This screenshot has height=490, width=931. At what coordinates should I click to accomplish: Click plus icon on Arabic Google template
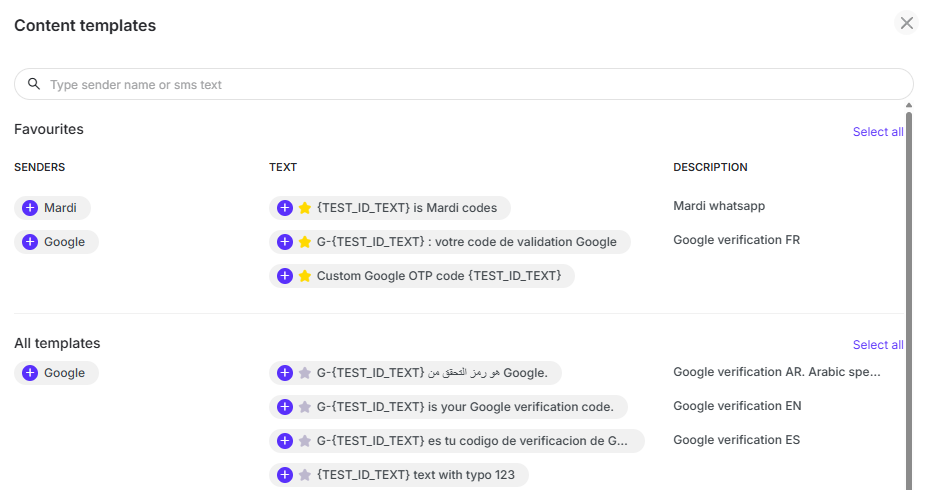[285, 373]
